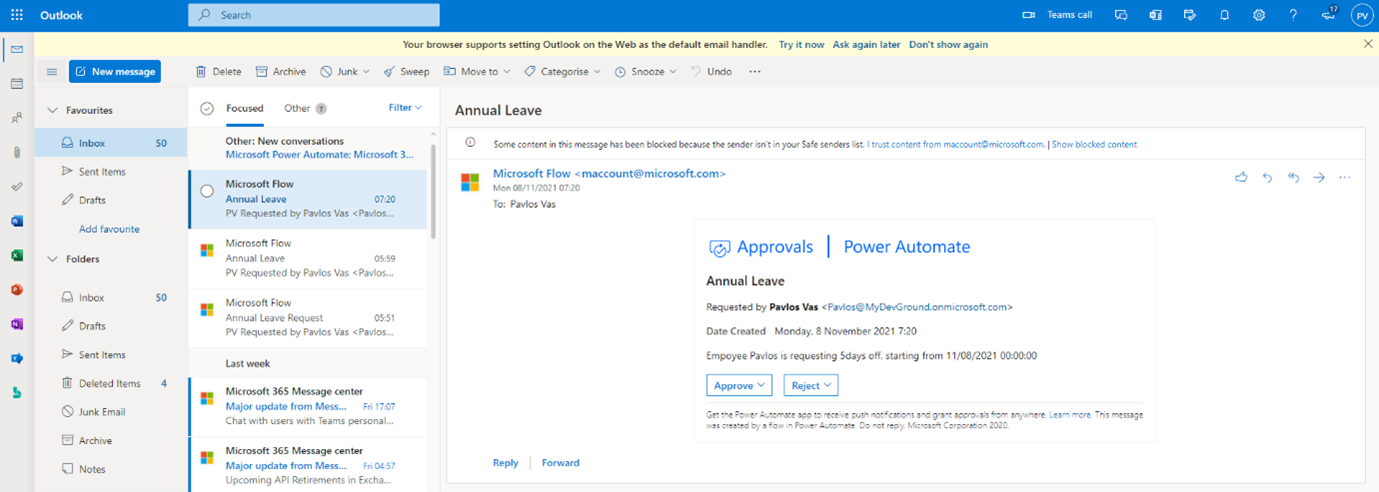Collapse the Favourites section
Screen dimensions: 1379x492
(53, 110)
